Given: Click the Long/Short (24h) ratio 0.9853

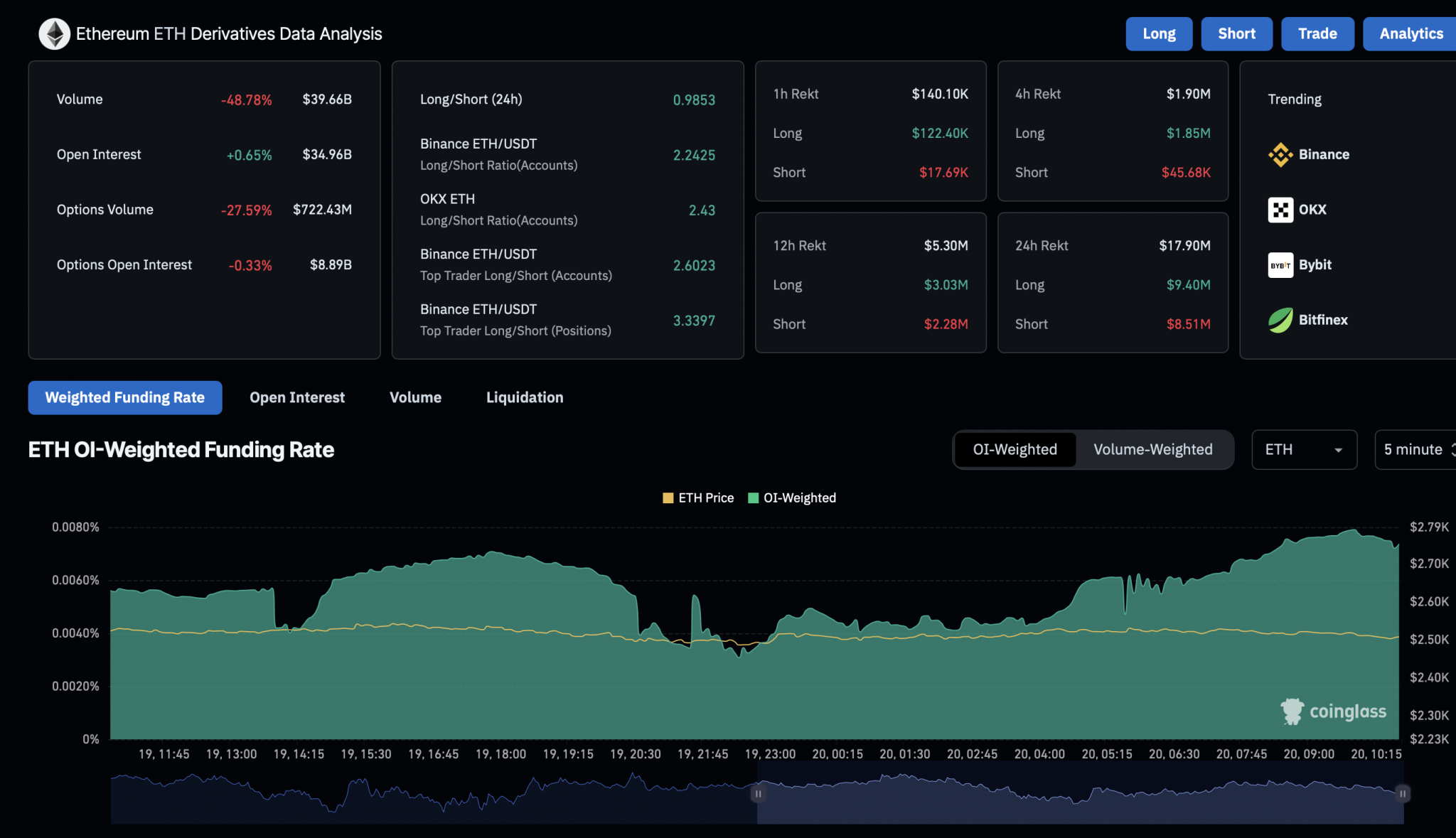Looking at the screenshot, I should [x=694, y=100].
